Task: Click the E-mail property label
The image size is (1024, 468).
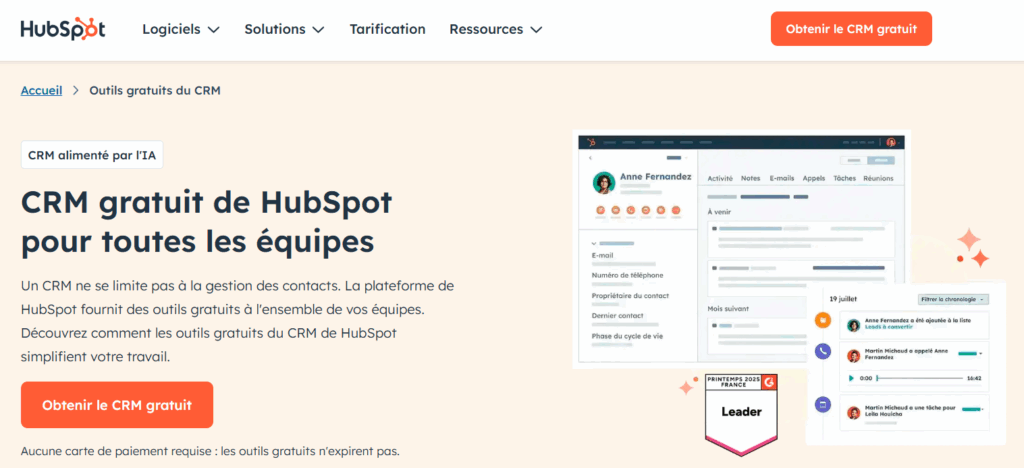Action: click(603, 255)
